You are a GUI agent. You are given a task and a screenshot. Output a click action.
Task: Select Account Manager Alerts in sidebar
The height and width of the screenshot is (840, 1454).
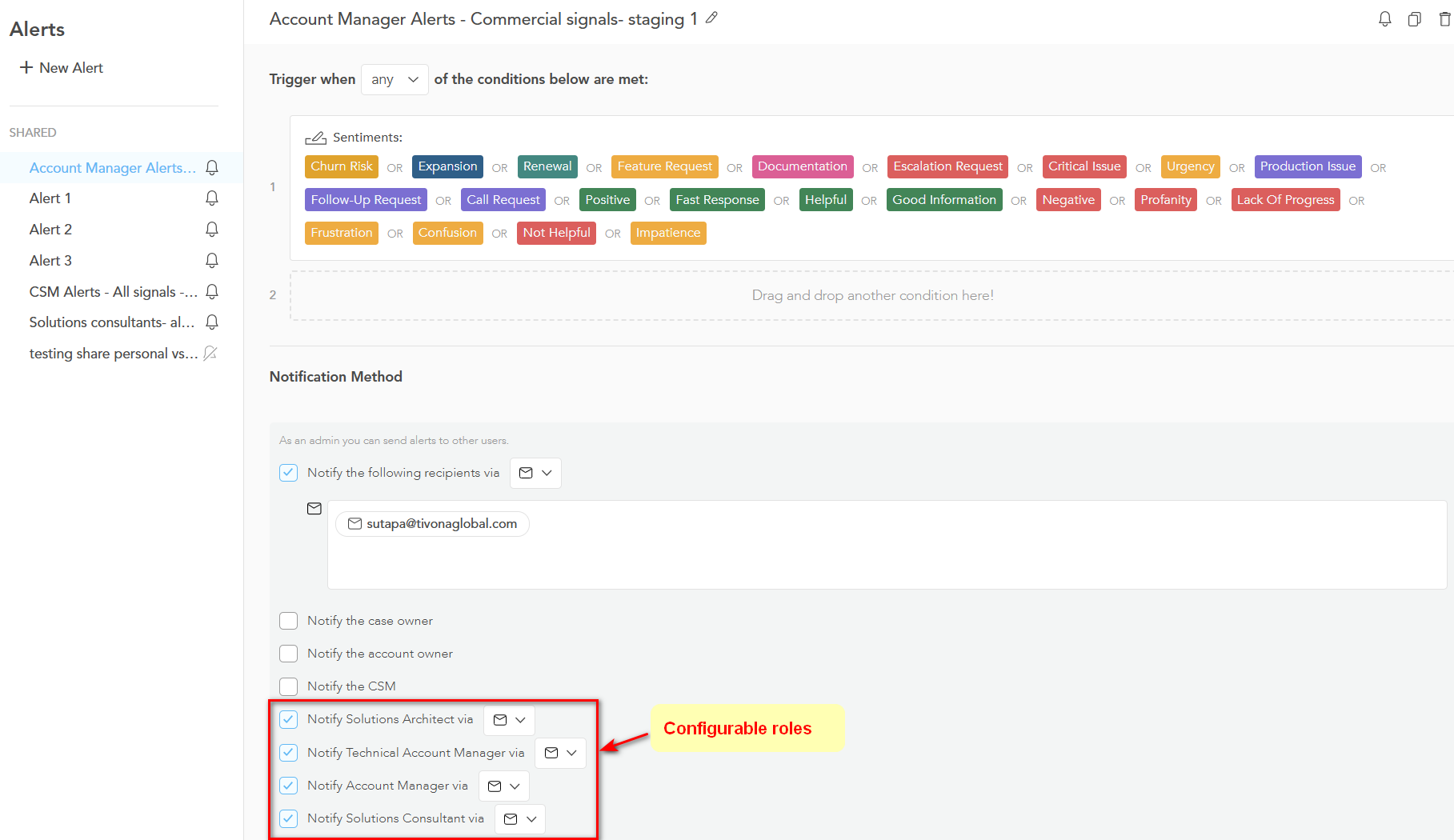point(113,168)
